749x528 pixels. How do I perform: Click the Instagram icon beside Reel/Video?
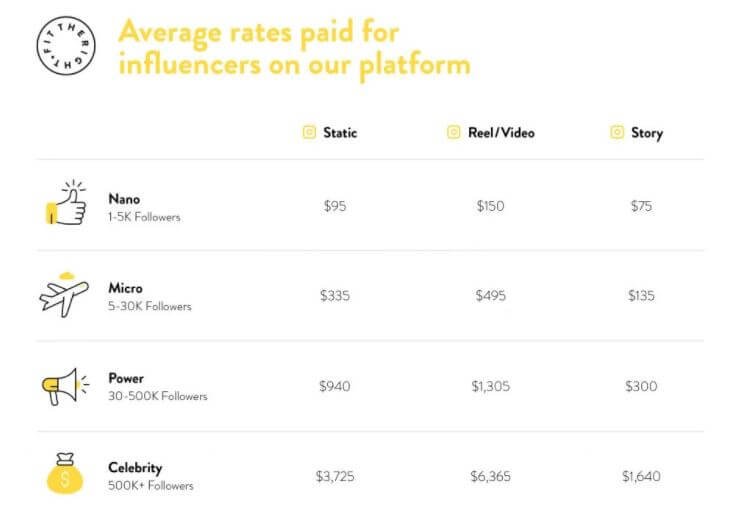pos(453,132)
